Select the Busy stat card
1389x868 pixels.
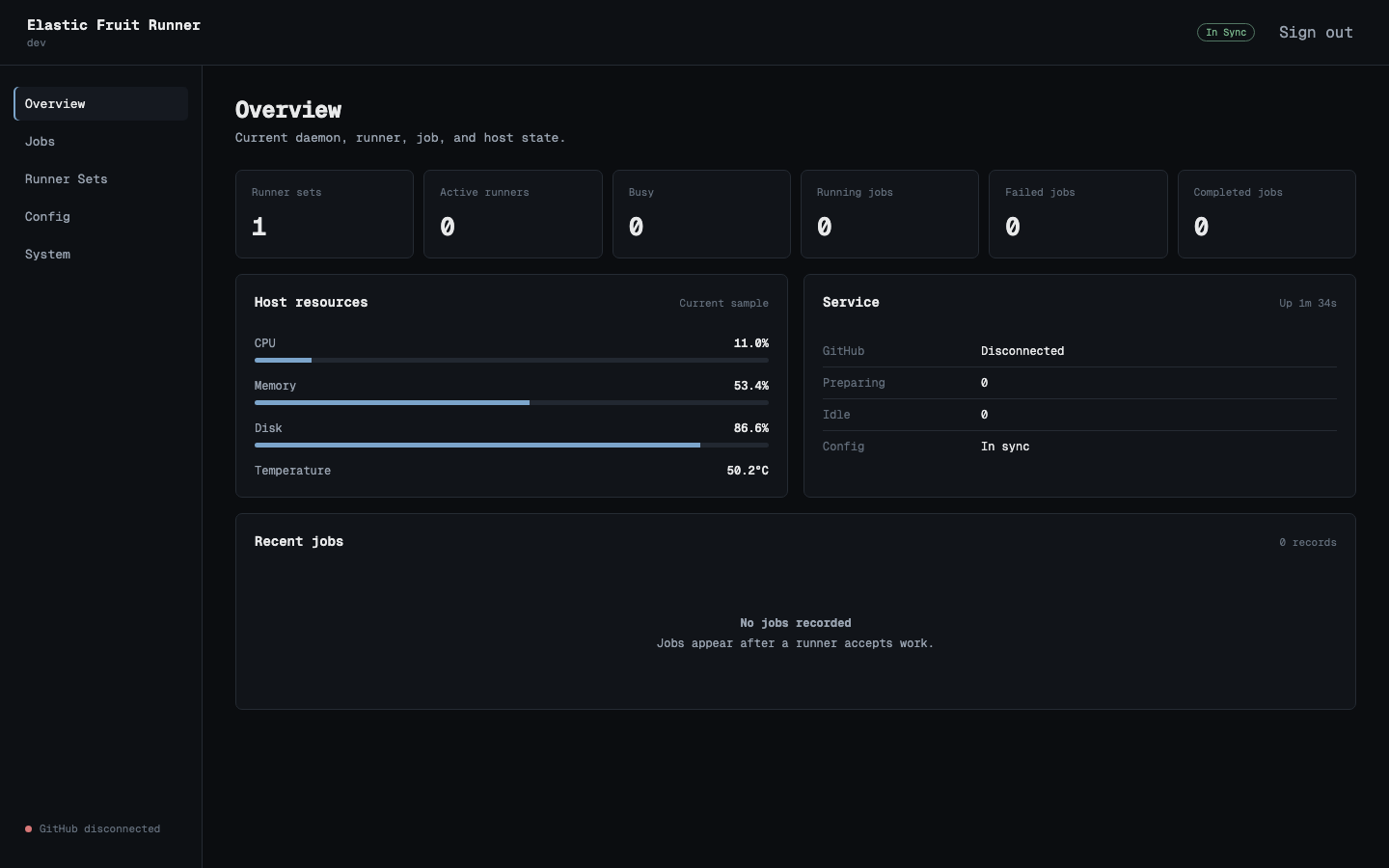[701, 214]
